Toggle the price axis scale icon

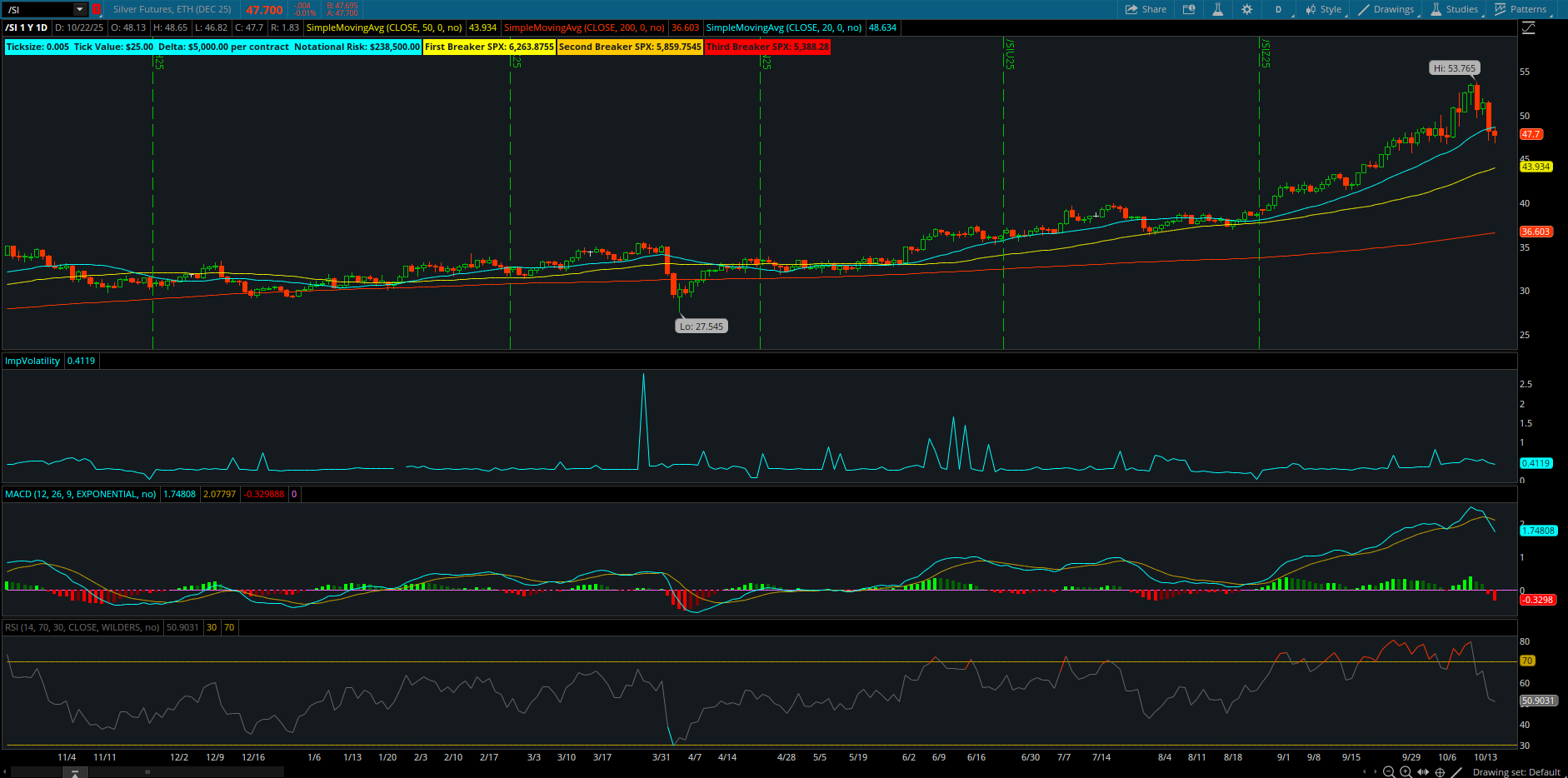pos(1528,28)
